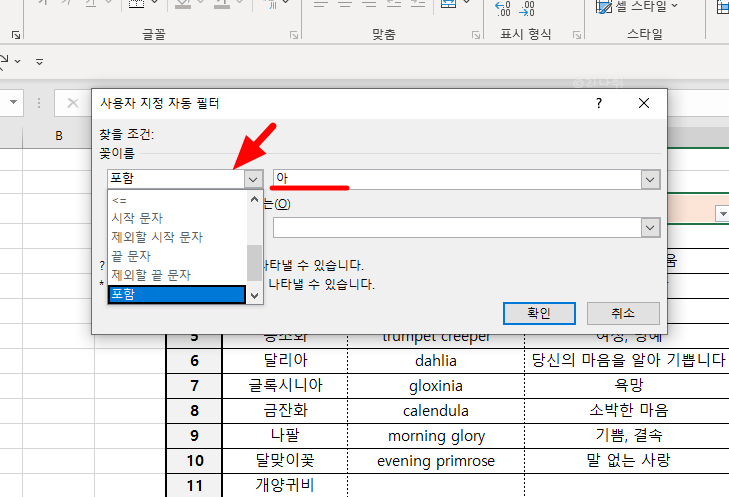Click number cell 10
The height and width of the screenshot is (497, 729).
point(194,461)
